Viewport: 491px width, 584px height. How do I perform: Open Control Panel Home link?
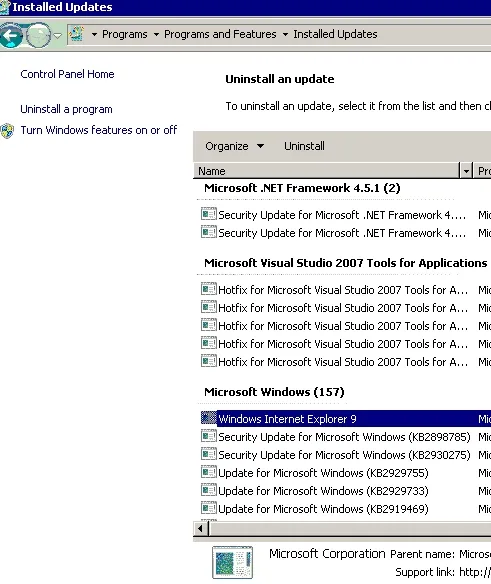coord(67,74)
